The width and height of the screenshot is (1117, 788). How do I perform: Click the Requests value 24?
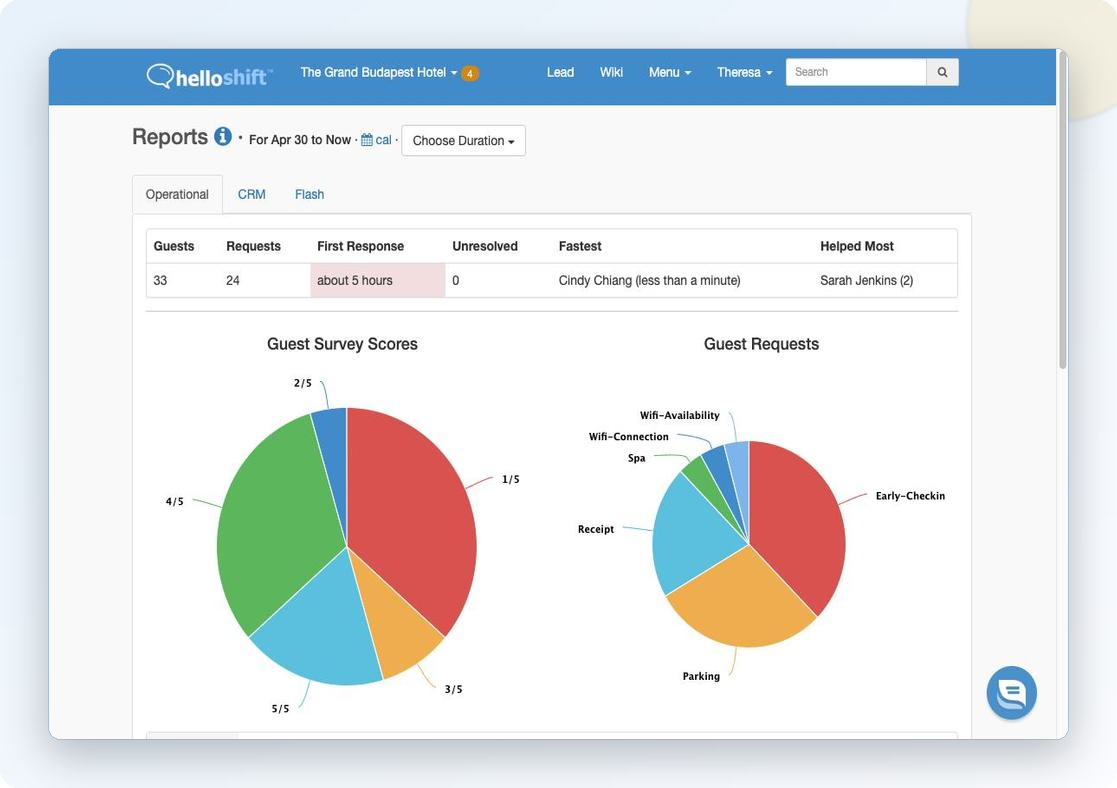tap(233, 280)
